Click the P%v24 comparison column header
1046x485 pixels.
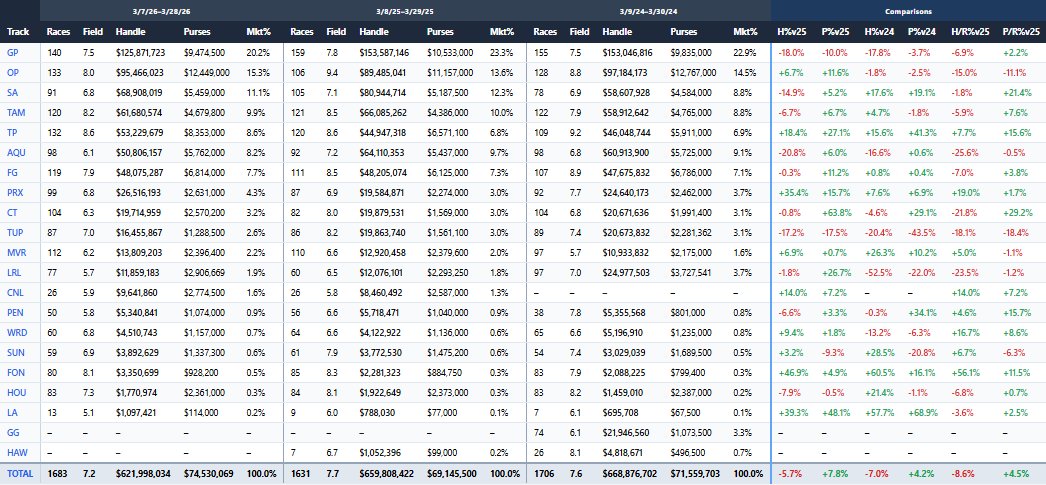(x=923, y=31)
